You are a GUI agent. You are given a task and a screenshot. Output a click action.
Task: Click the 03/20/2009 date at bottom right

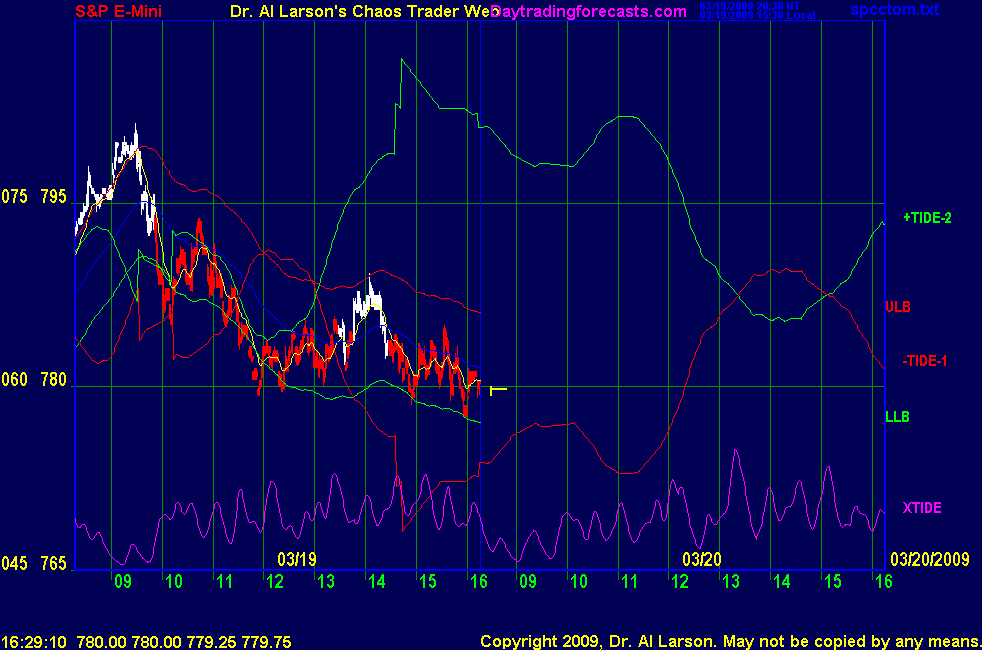pos(930,558)
